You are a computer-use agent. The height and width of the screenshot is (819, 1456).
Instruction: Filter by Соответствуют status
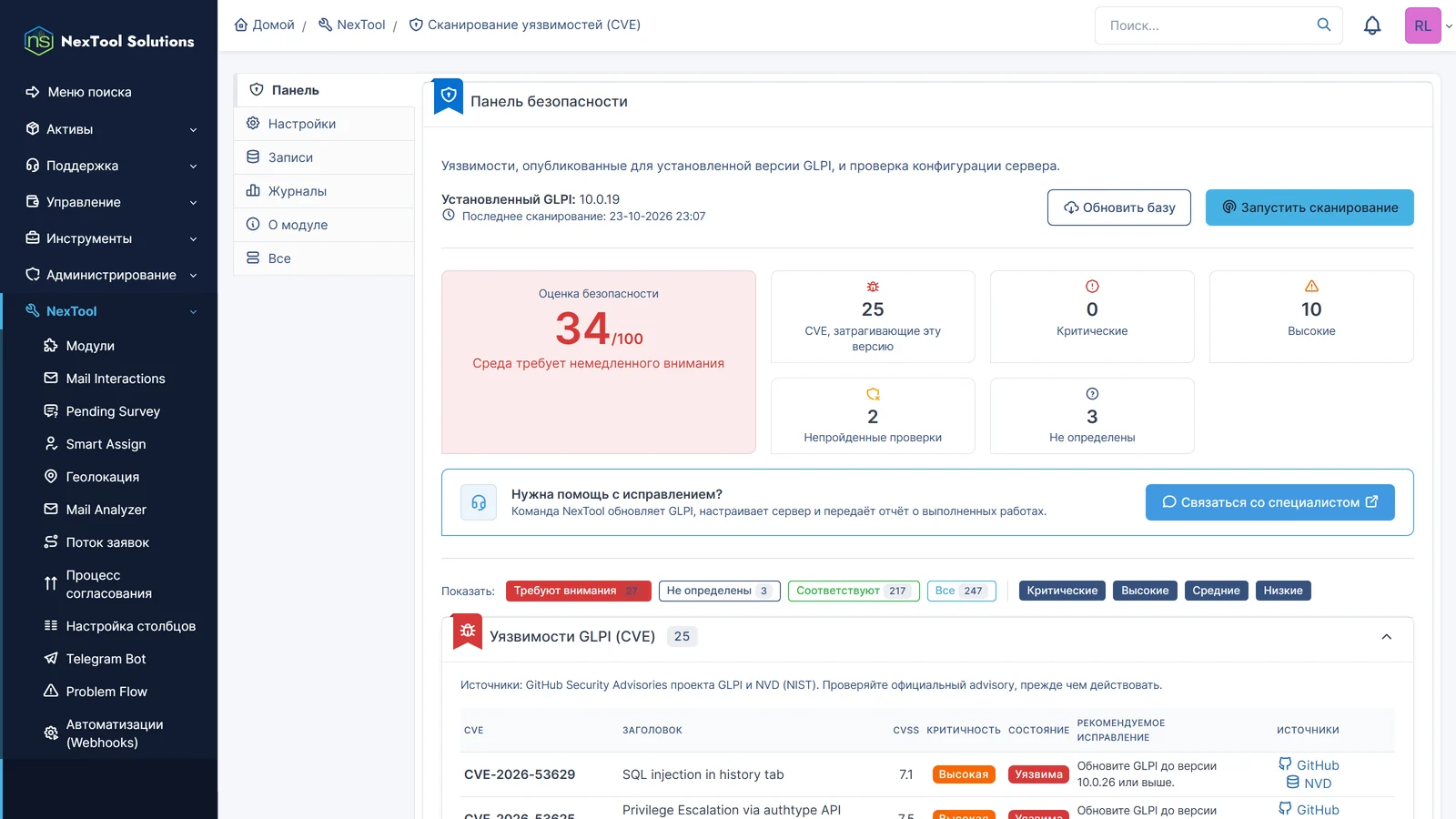click(854, 591)
